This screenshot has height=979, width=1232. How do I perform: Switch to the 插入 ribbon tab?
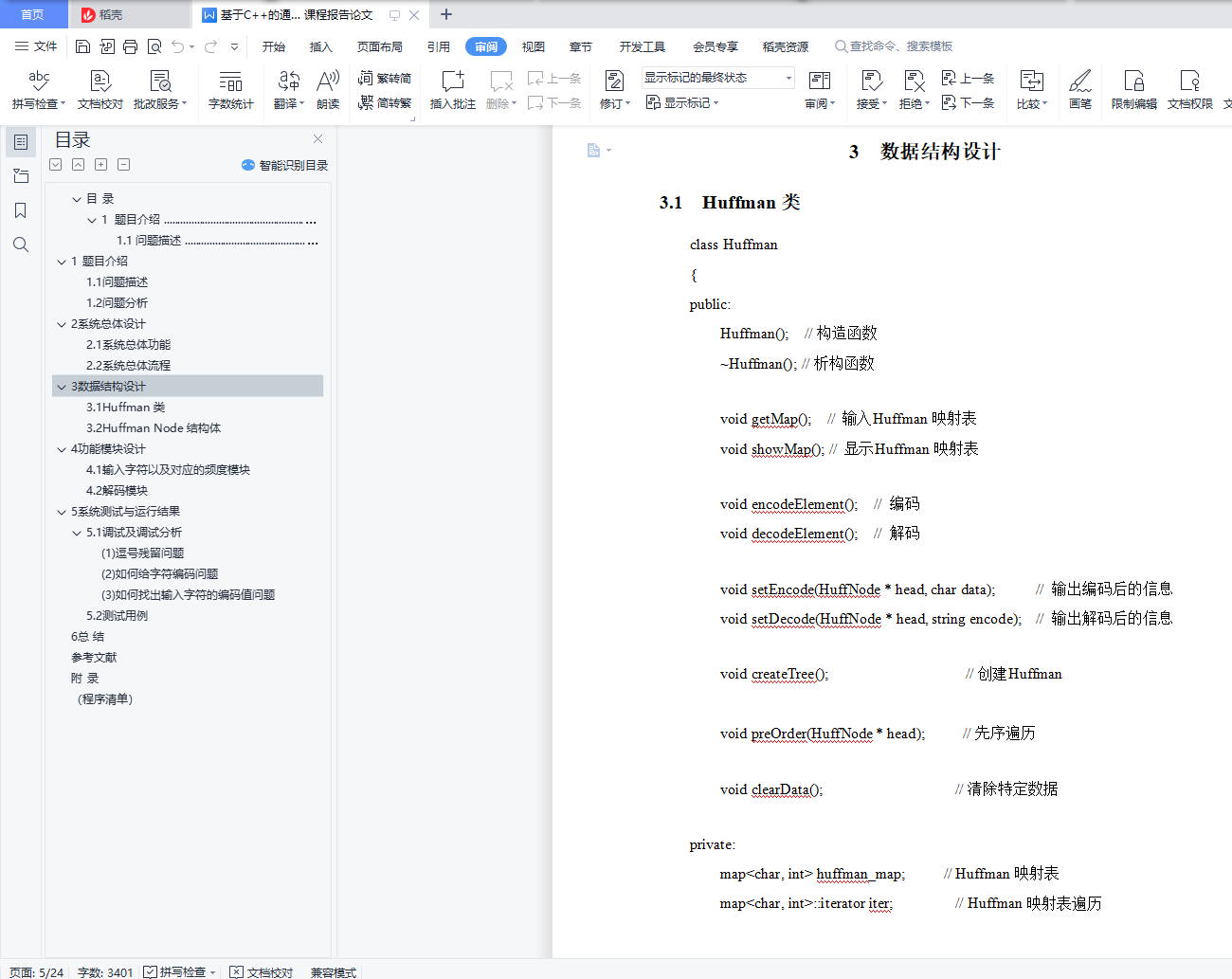(x=321, y=46)
